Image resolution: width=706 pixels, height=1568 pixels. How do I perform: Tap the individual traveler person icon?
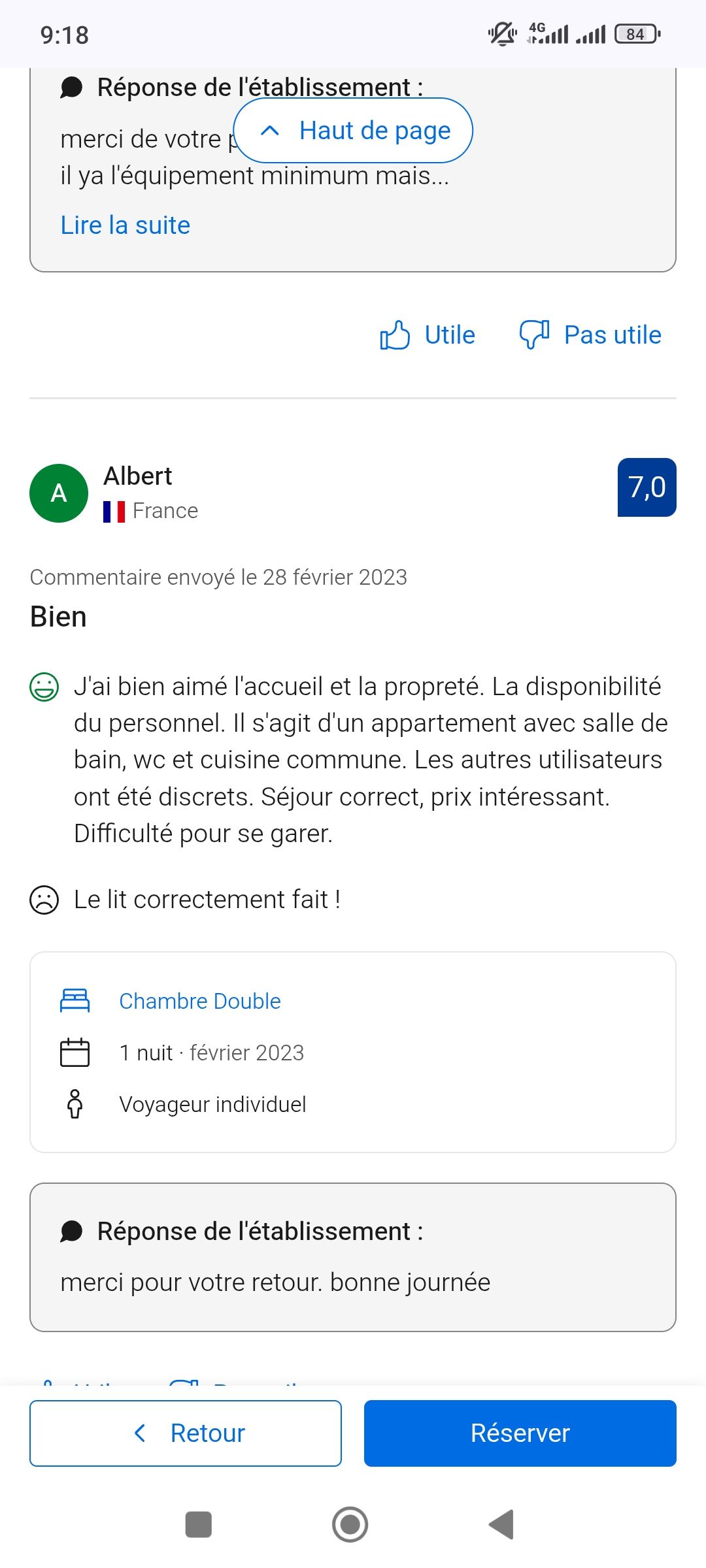point(75,1104)
